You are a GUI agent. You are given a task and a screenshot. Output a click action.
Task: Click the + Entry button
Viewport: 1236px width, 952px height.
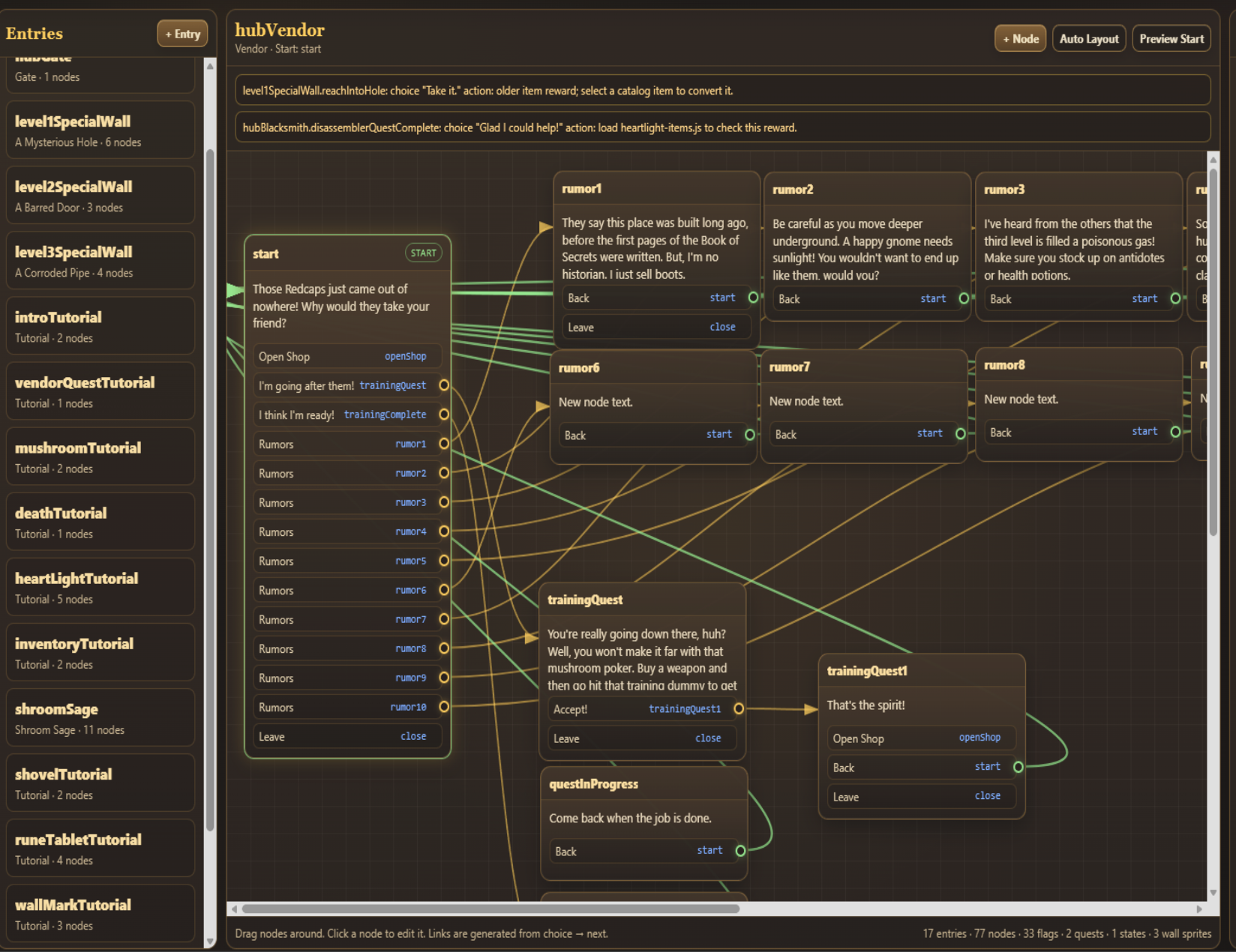click(x=182, y=34)
